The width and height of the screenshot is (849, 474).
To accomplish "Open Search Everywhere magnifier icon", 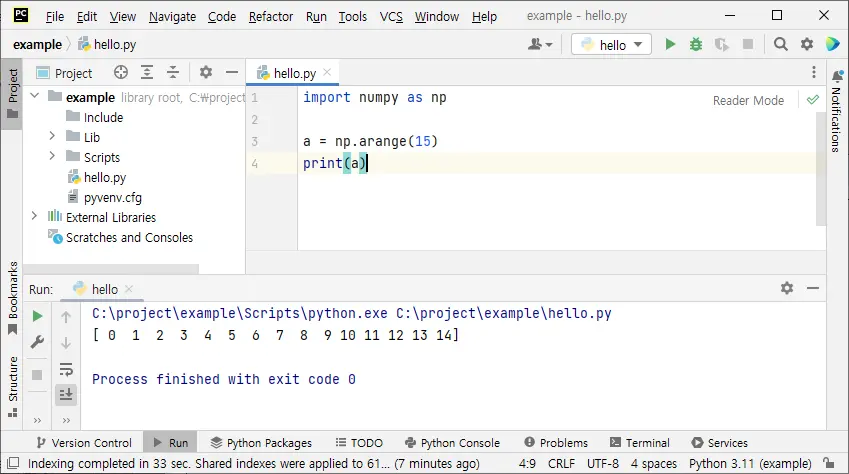I will click(x=780, y=44).
